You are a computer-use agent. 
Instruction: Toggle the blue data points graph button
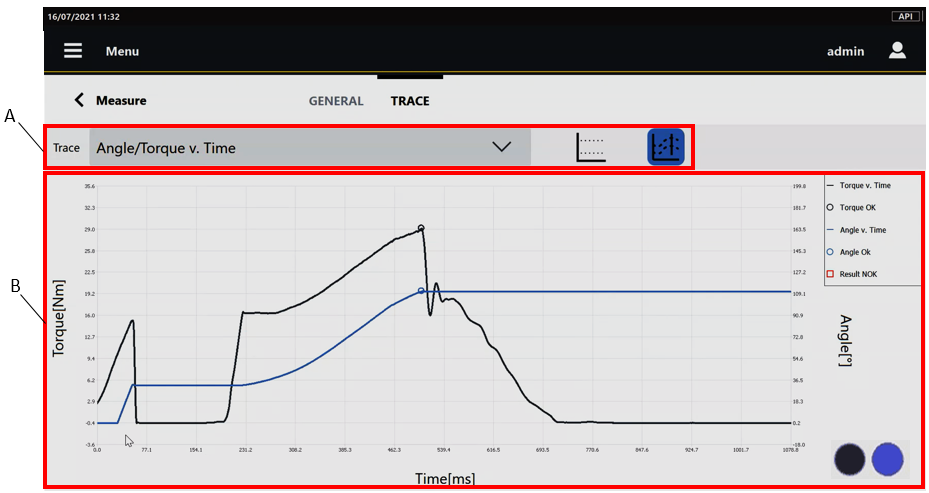coord(665,147)
